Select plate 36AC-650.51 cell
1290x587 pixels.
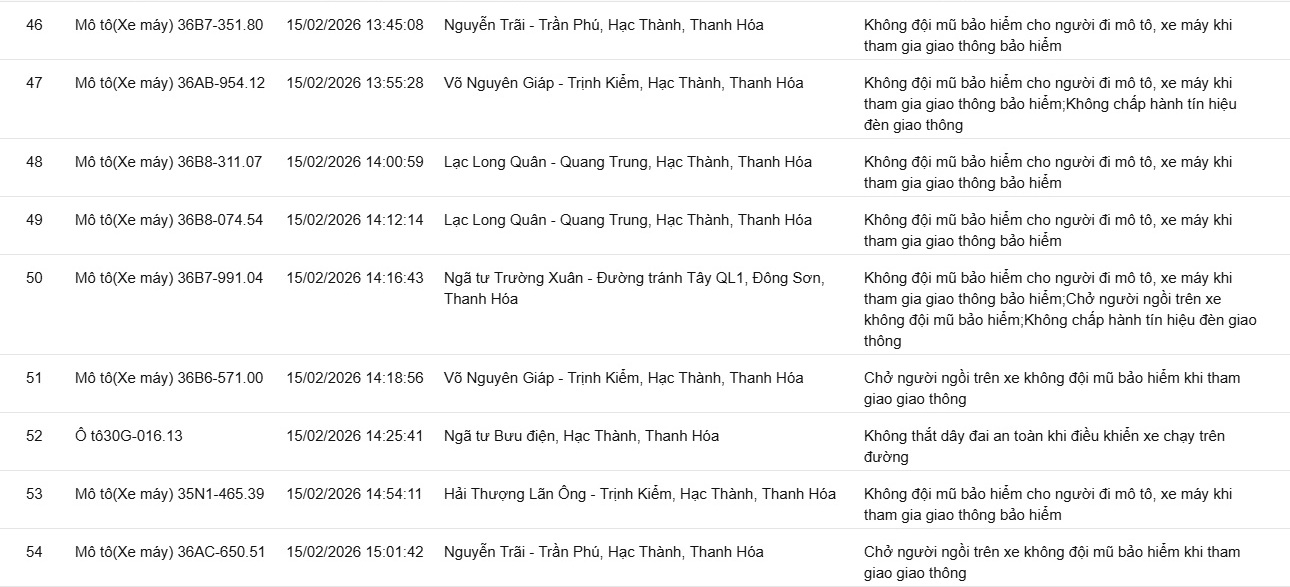[170, 552]
